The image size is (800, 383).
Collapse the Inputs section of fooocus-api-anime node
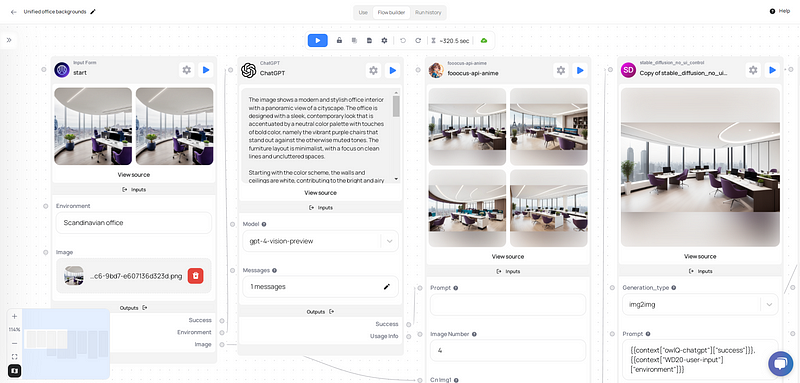click(508, 271)
